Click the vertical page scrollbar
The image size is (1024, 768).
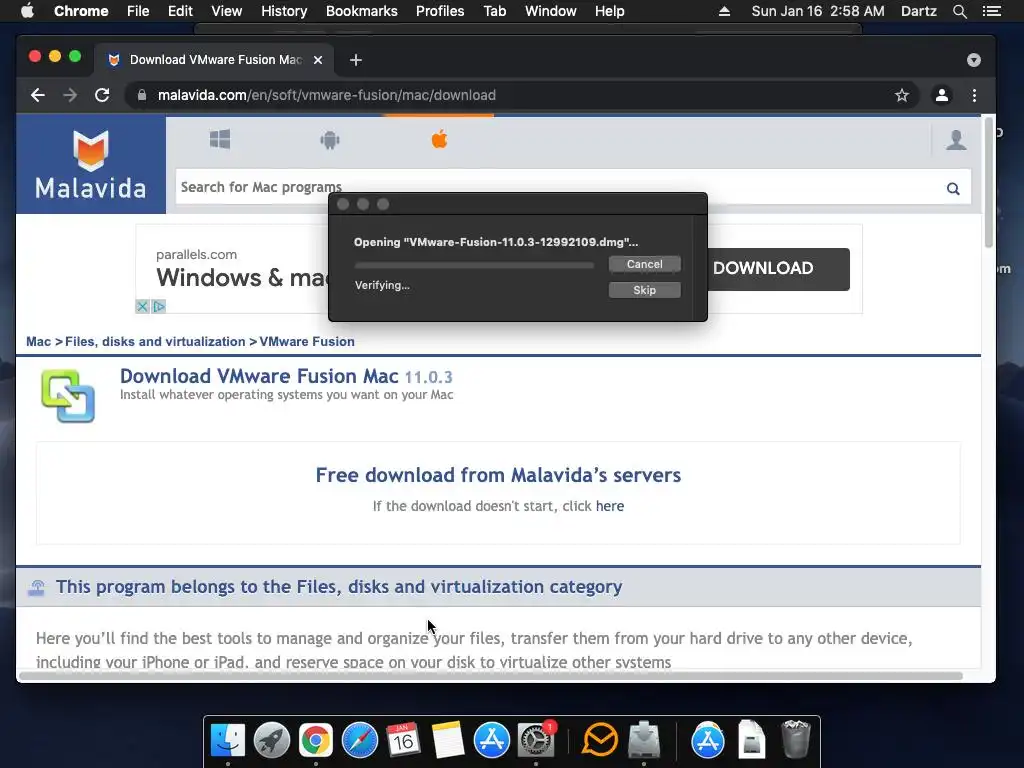989,183
